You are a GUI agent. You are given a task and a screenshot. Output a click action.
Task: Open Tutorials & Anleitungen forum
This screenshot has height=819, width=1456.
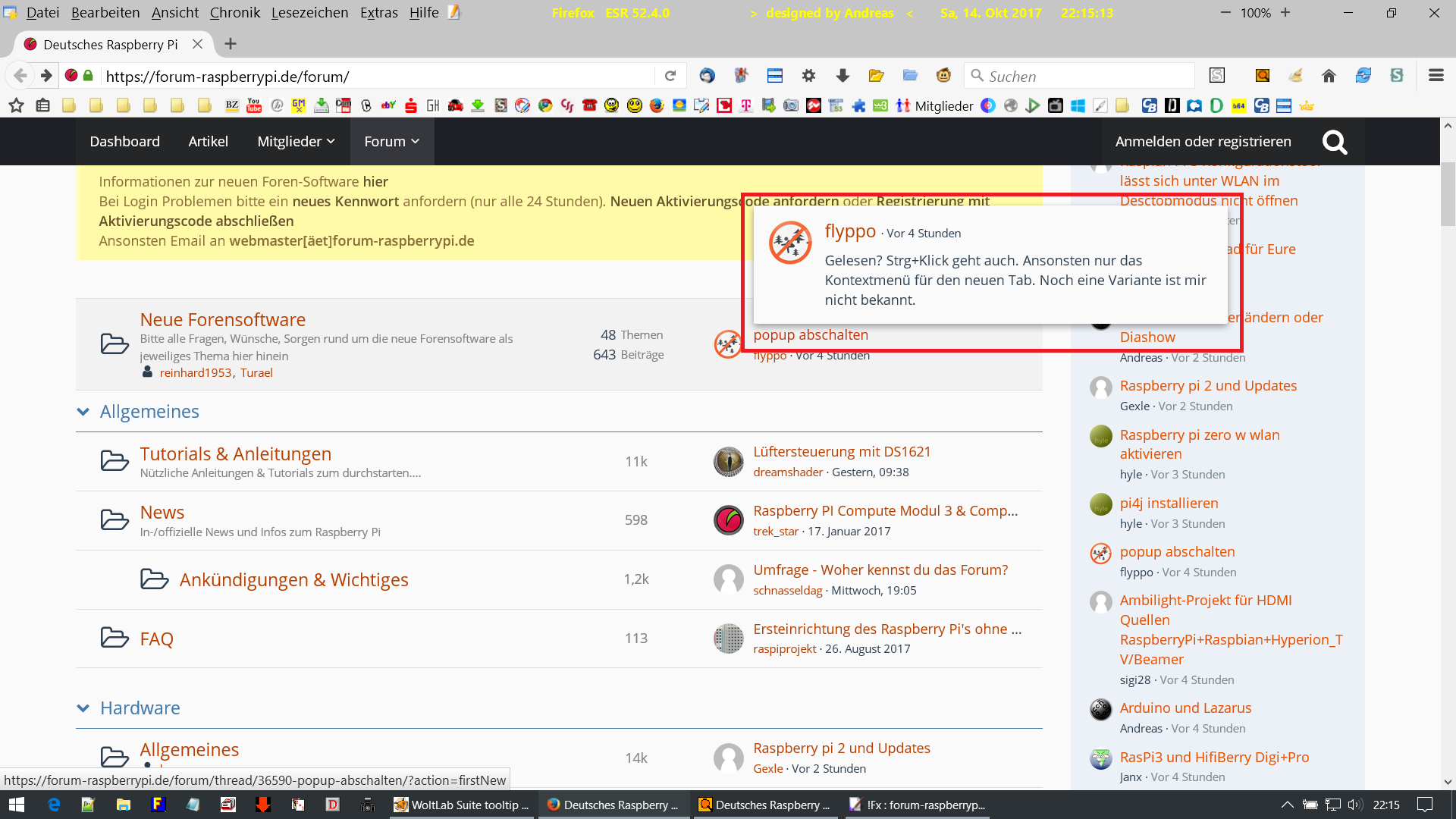pos(235,453)
